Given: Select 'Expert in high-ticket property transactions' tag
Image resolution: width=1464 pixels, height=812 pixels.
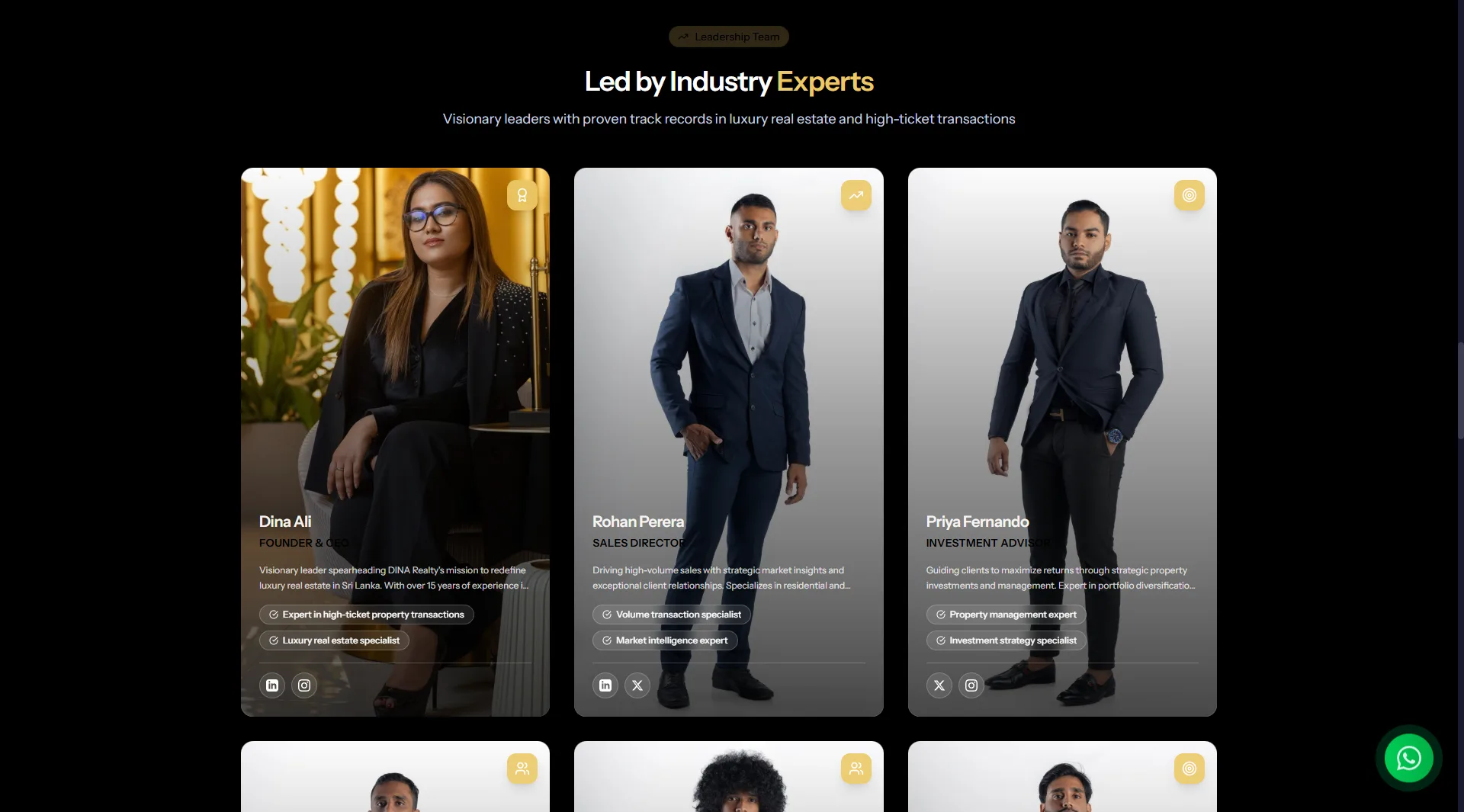Looking at the screenshot, I should (x=367, y=615).
